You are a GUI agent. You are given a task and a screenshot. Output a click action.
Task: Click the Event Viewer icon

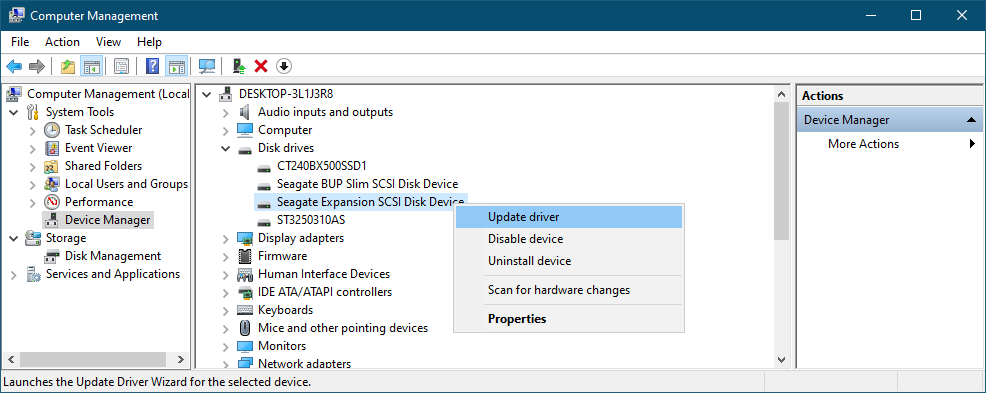coord(52,148)
